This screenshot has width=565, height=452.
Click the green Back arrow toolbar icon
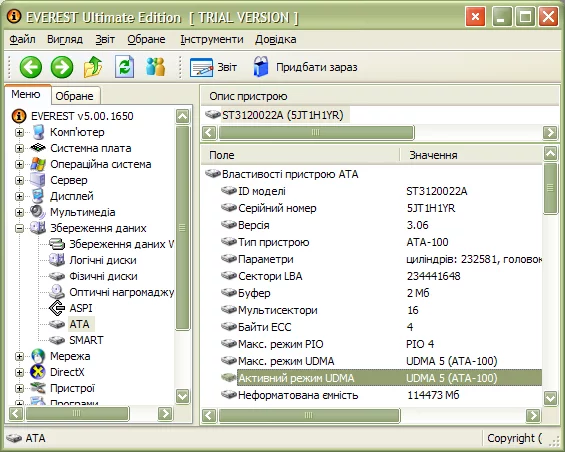point(31,67)
